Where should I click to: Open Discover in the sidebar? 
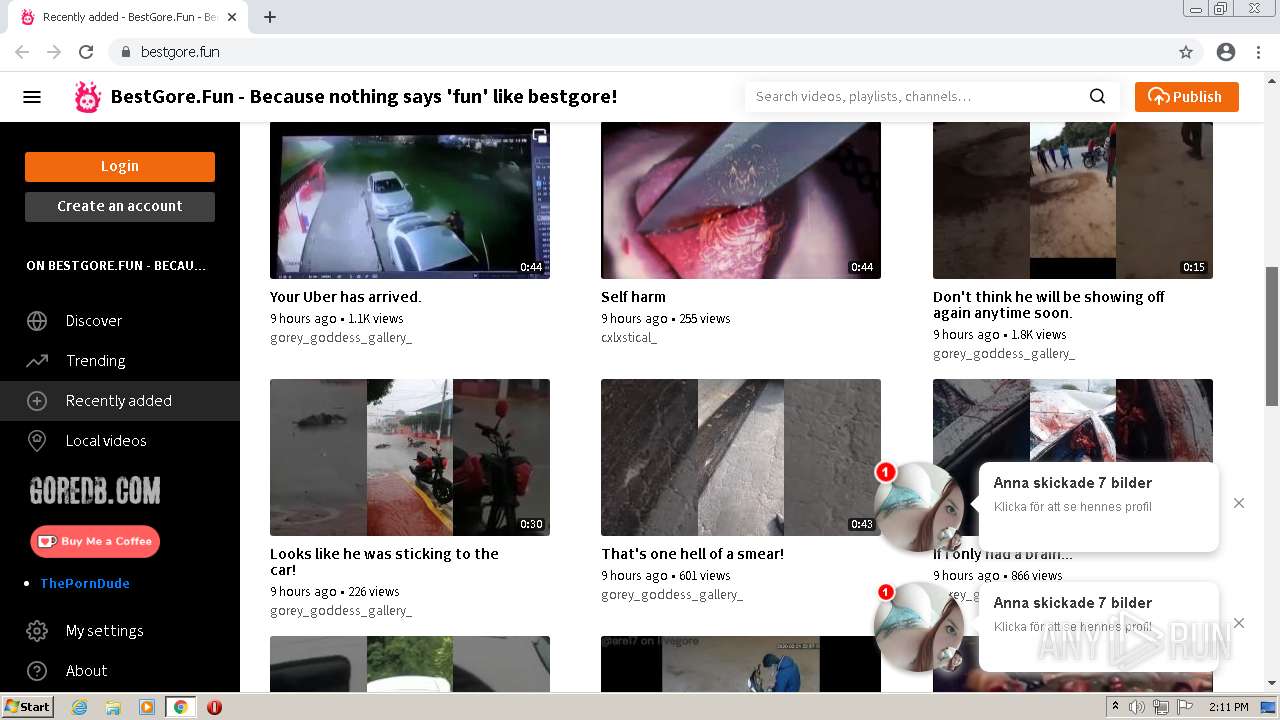point(120,321)
